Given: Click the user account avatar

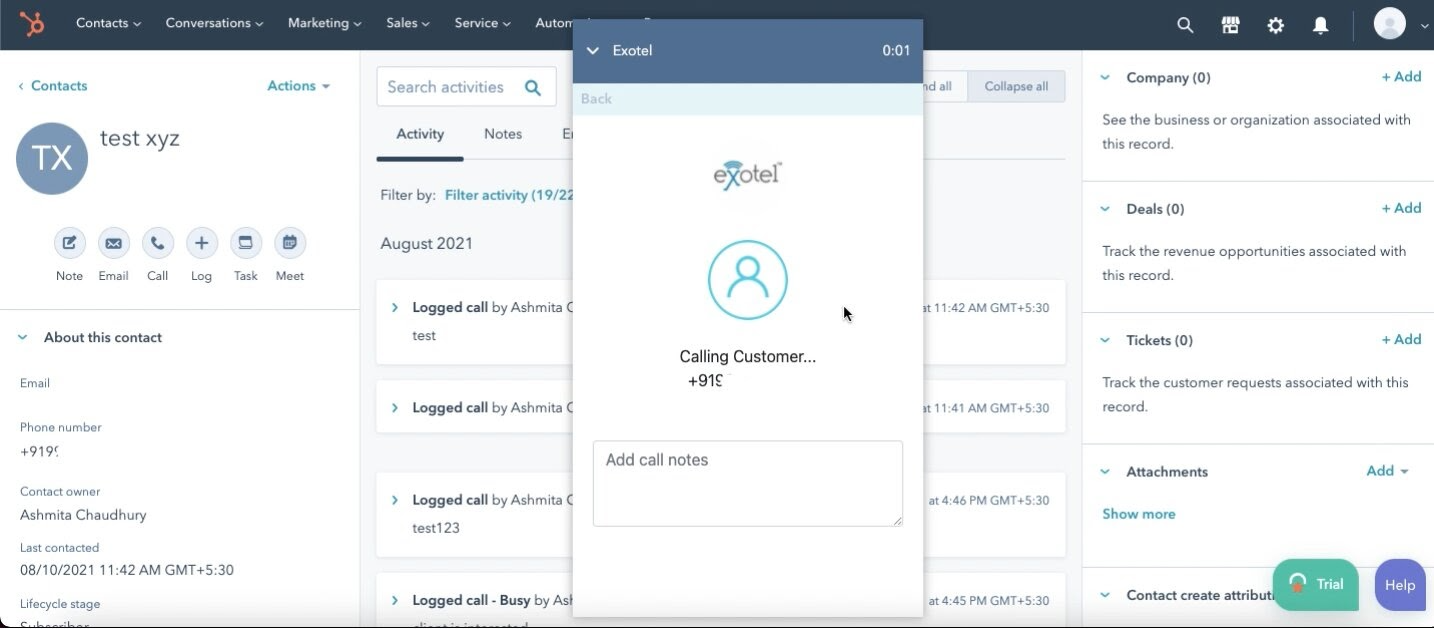Looking at the screenshot, I should click(x=1390, y=24).
